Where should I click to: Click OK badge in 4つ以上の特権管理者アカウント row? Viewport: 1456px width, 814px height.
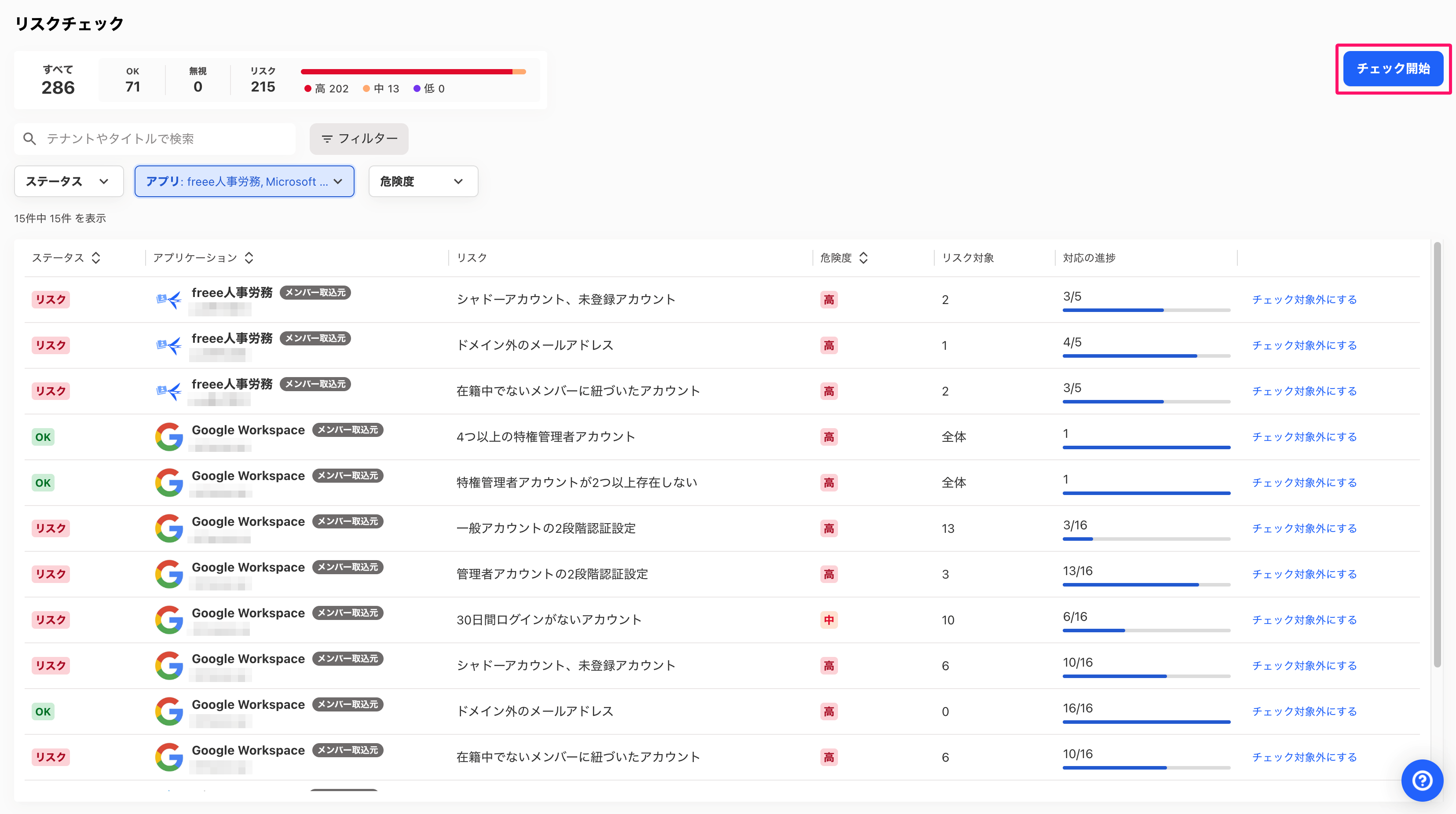tap(43, 437)
